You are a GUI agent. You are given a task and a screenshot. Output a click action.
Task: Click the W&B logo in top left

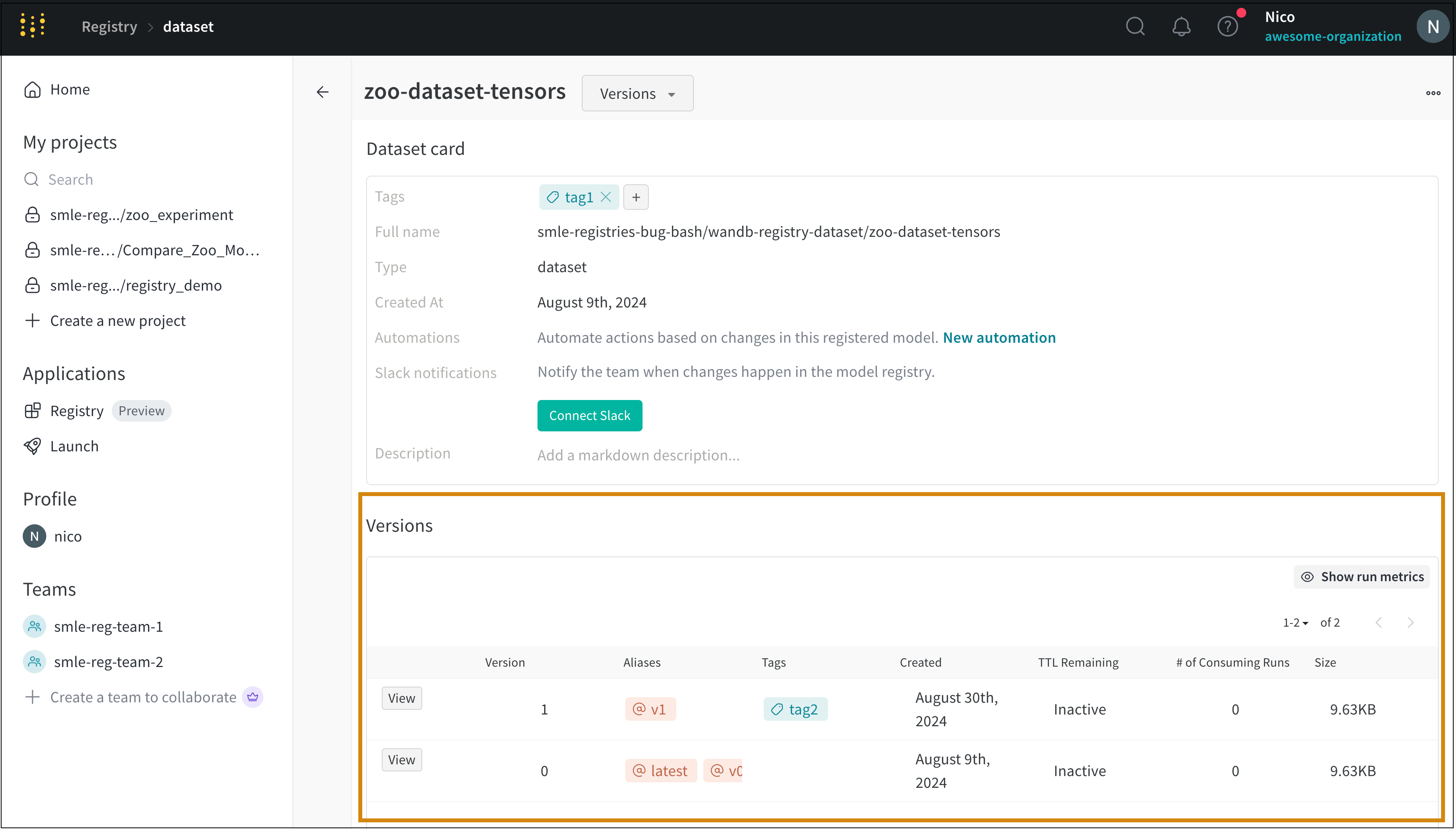33,25
